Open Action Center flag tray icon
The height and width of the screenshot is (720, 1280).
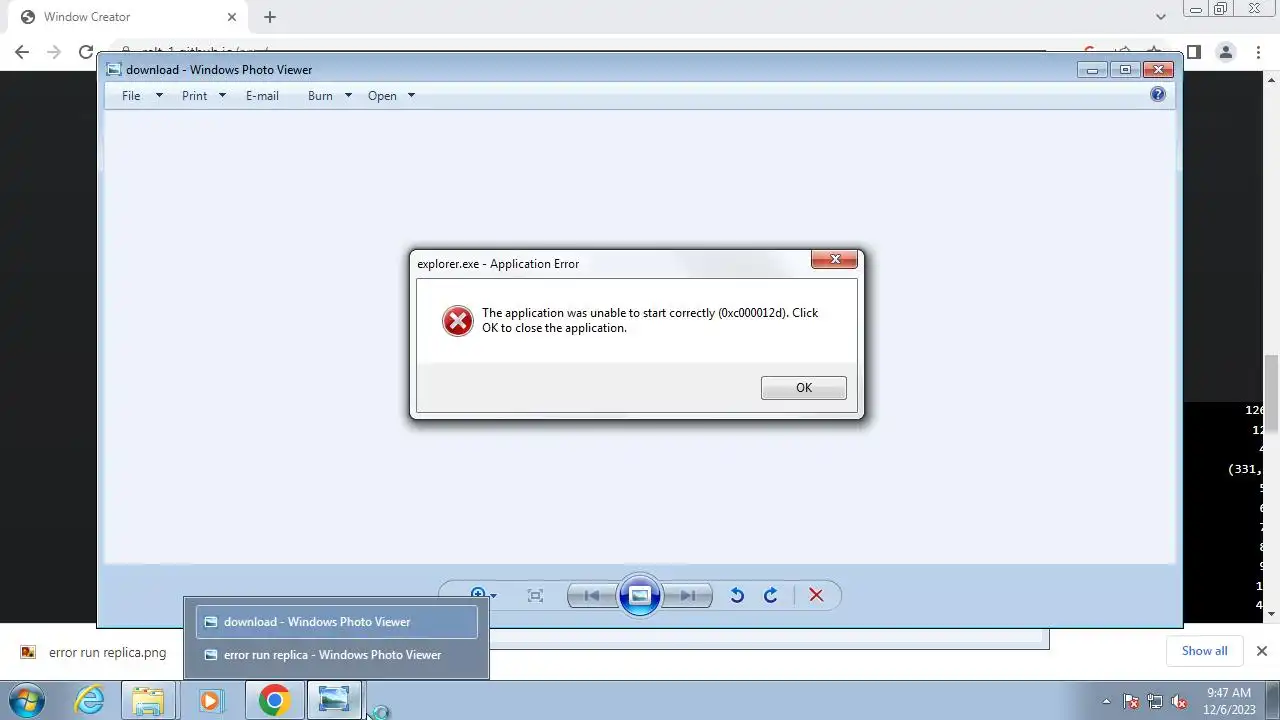point(1131,701)
